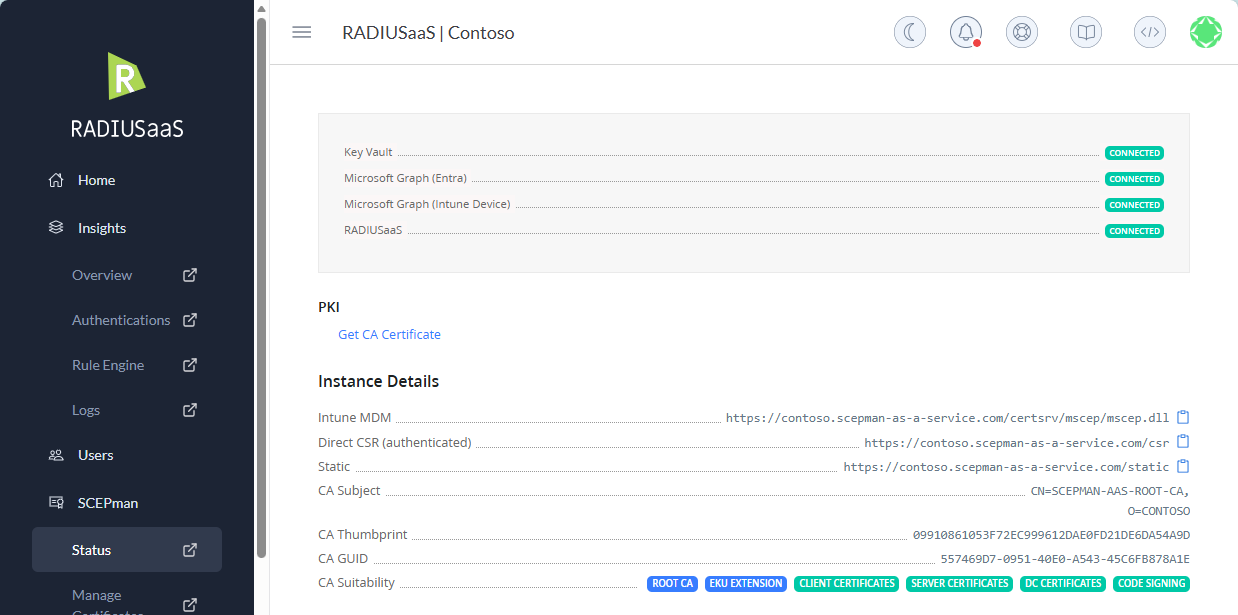1238x615 pixels.
Task: Toggle dark mode with the moon icon
Action: pos(909,31)
